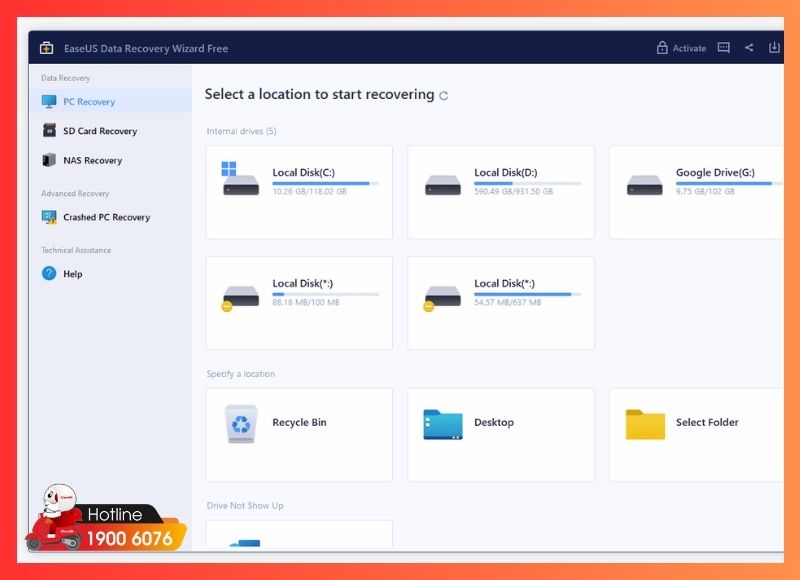Screen dimensions: 800x580
Task: Refresh drives using the reload icon
Action: 443,95
